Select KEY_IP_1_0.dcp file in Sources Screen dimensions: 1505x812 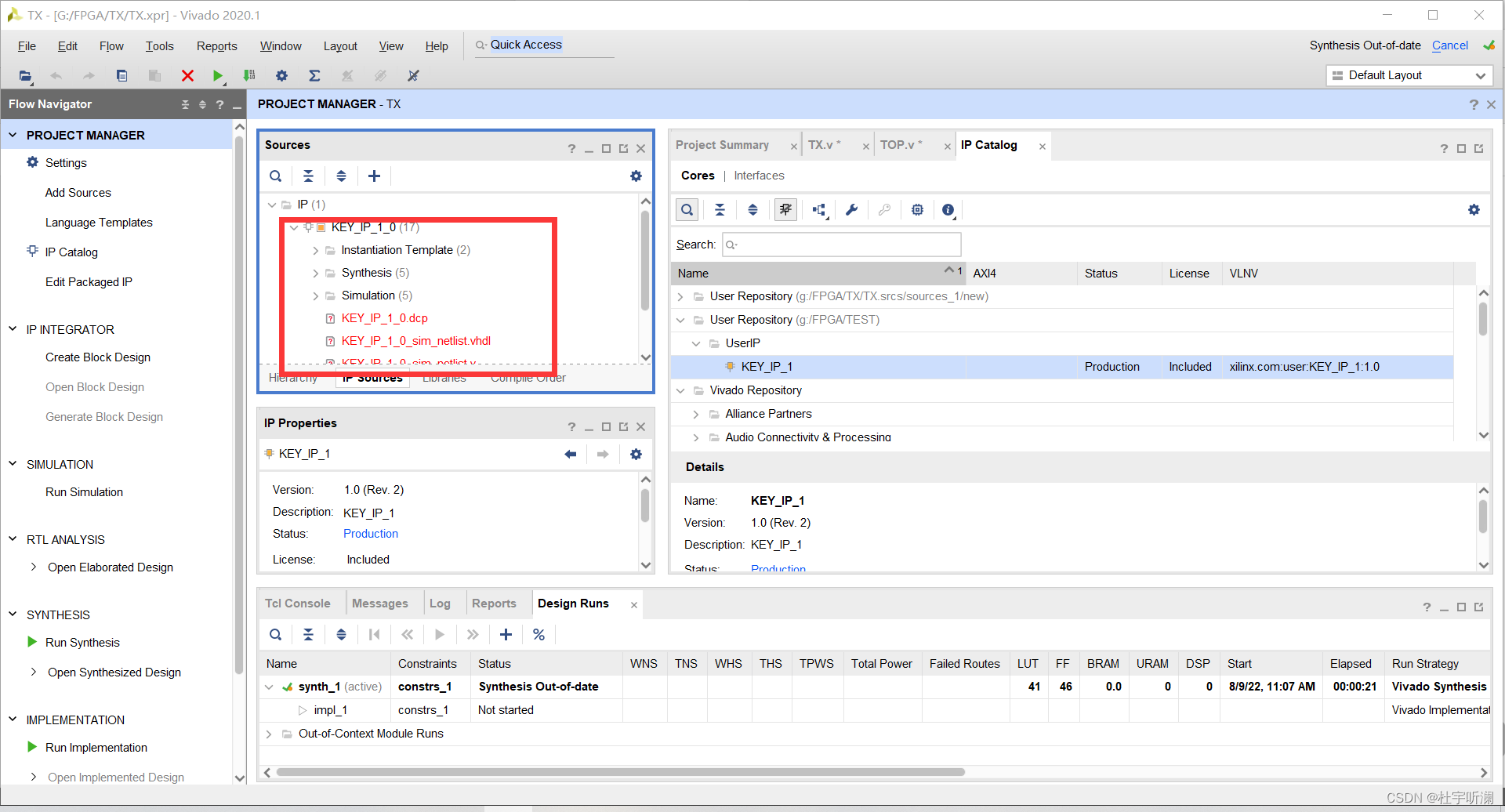tap(384, 318)
